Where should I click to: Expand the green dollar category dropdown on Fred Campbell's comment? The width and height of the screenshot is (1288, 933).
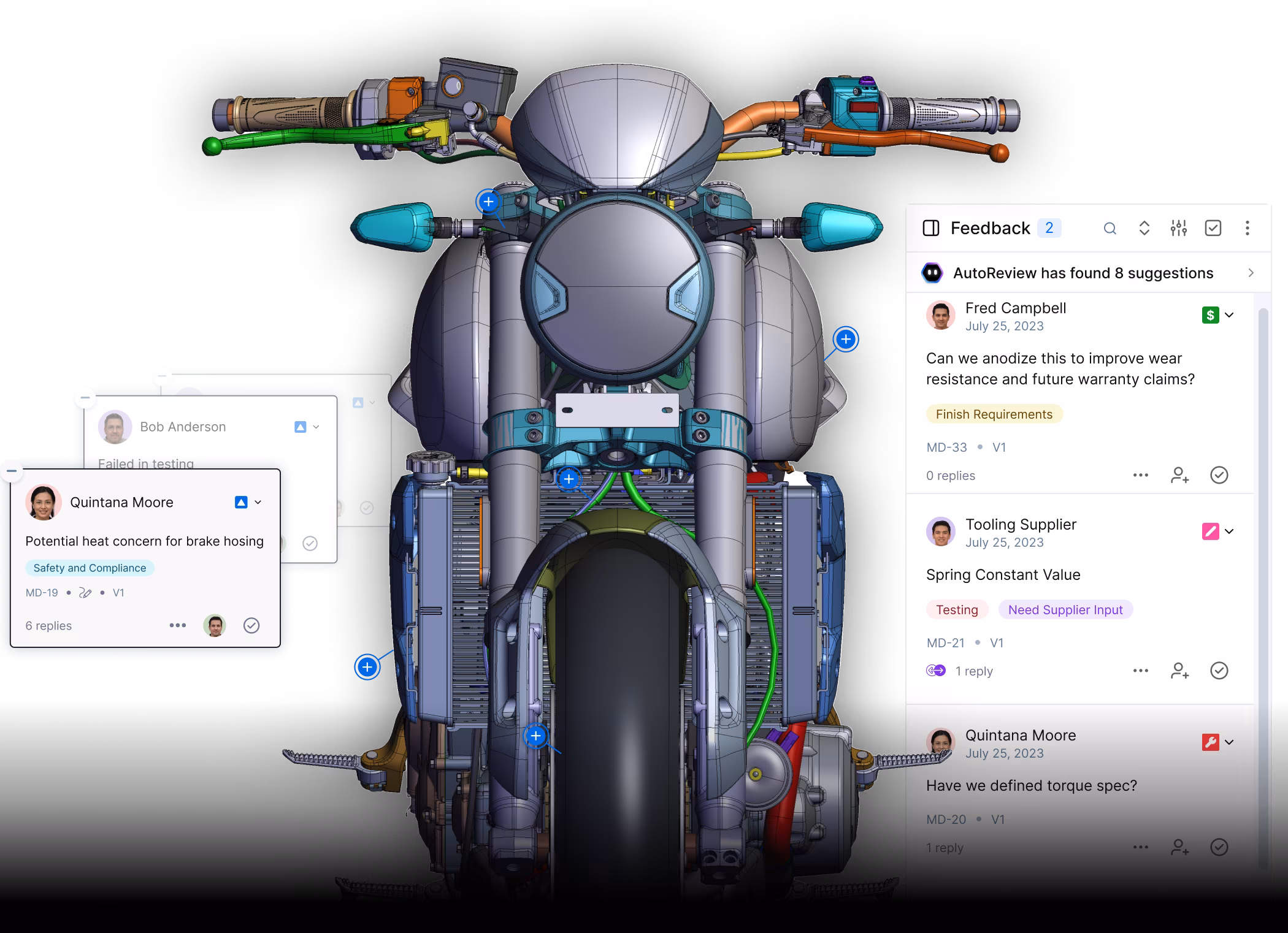[1229, 315]
